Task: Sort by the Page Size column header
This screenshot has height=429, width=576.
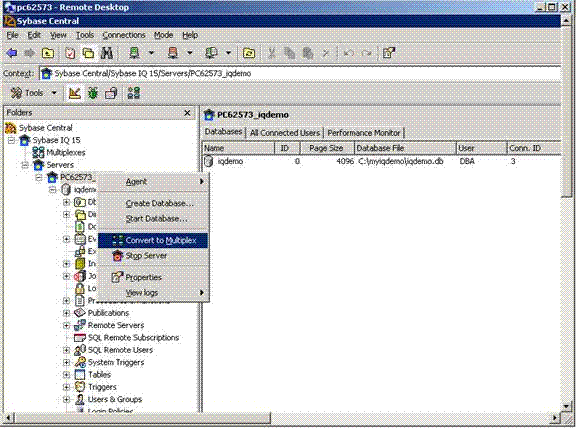Action: [x=327, y=148]
